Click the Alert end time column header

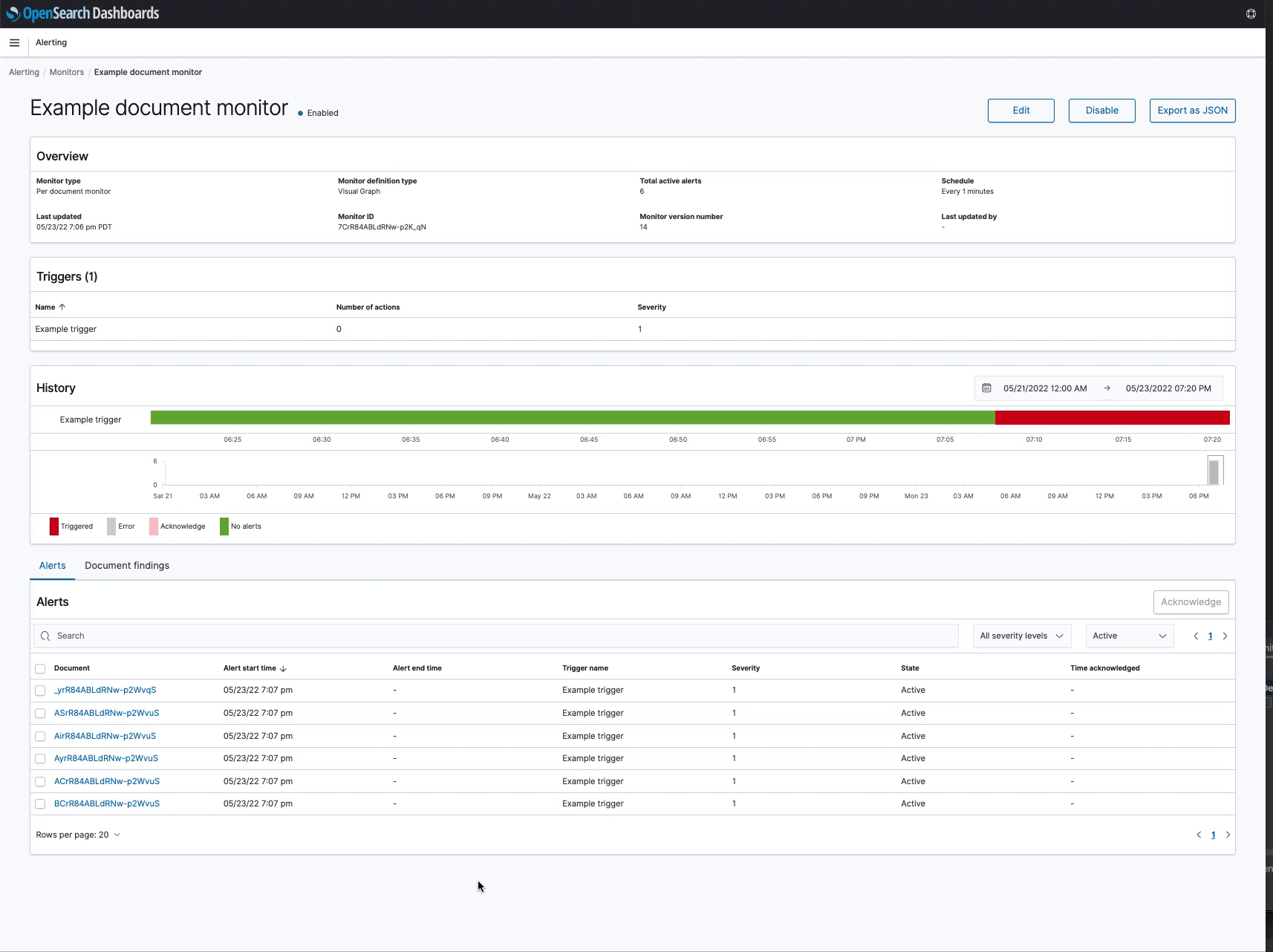pyautogui.click(x=417, y=668)
